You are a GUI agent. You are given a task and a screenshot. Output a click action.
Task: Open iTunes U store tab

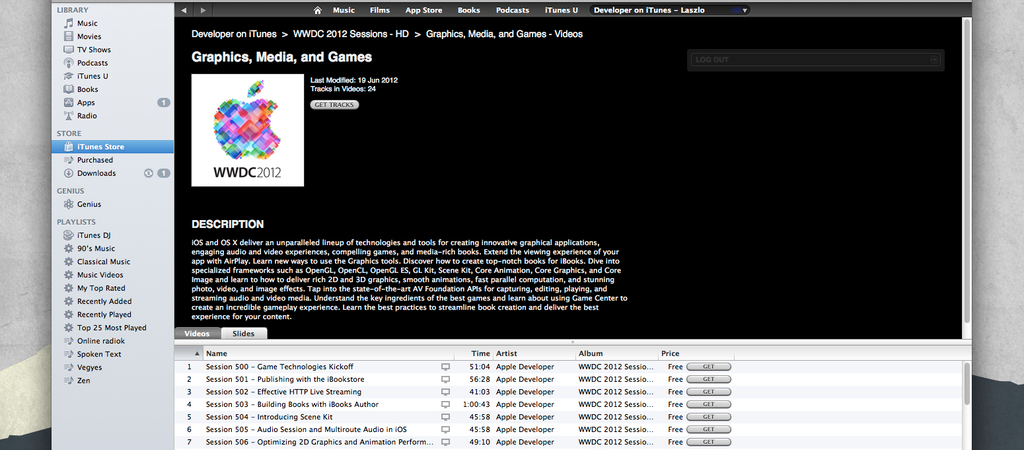562,10
